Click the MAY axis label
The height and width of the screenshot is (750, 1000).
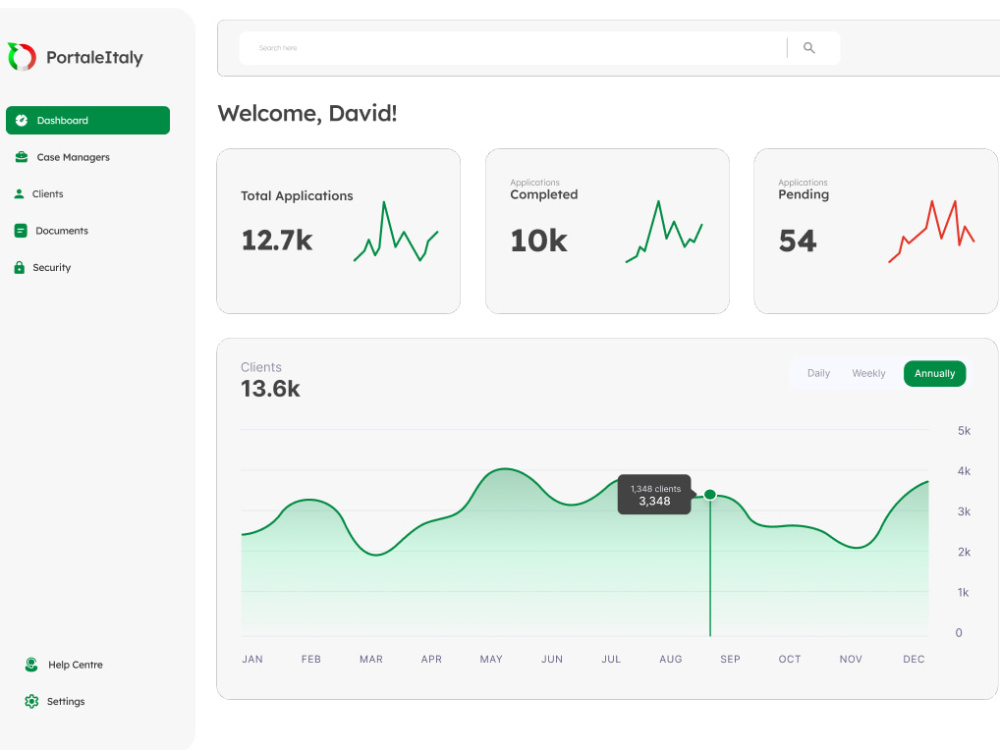[x=491, y=659]
